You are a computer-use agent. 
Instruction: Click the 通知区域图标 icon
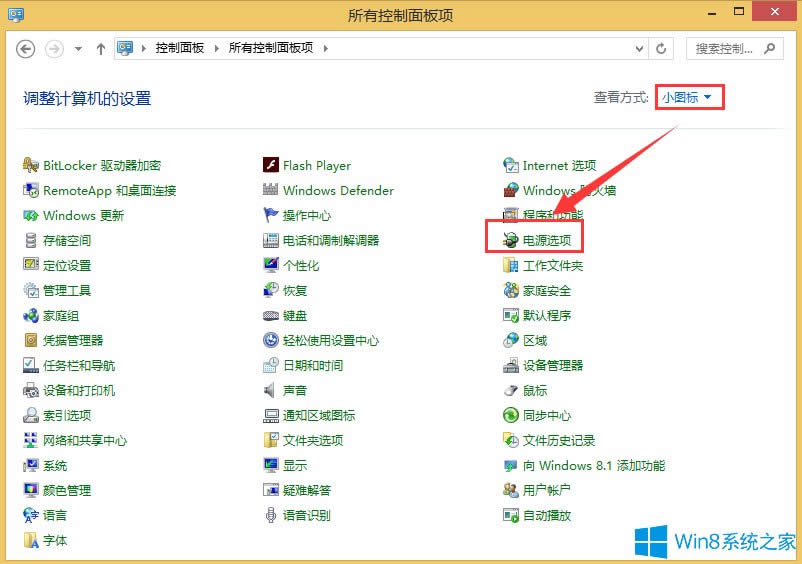(271, 415)
